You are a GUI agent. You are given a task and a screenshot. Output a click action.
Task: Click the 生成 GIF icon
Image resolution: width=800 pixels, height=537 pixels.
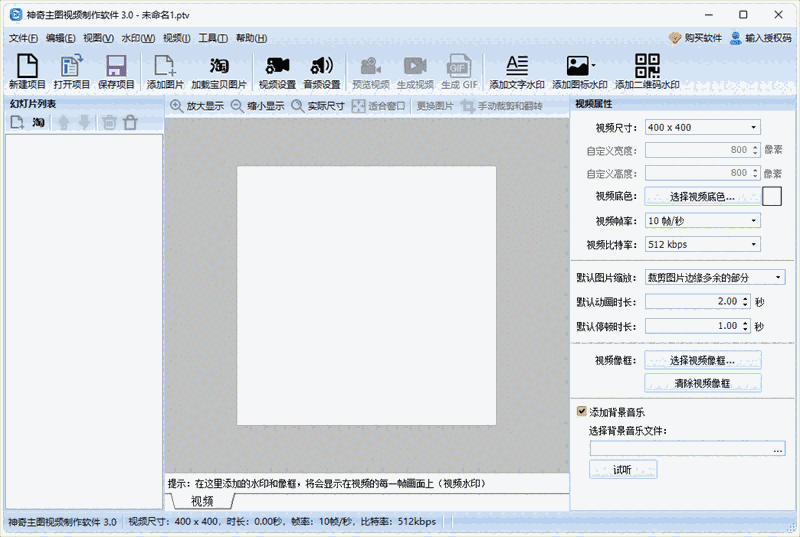[459, 71]
